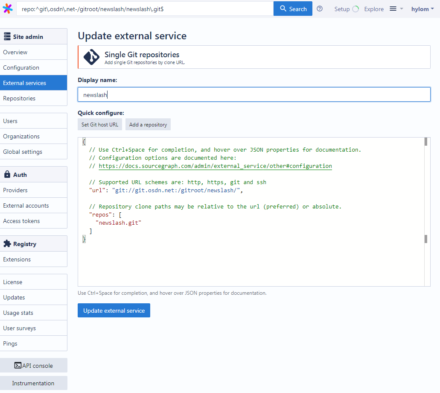Click the Registry puzzle piece icon

click(7, 243)
